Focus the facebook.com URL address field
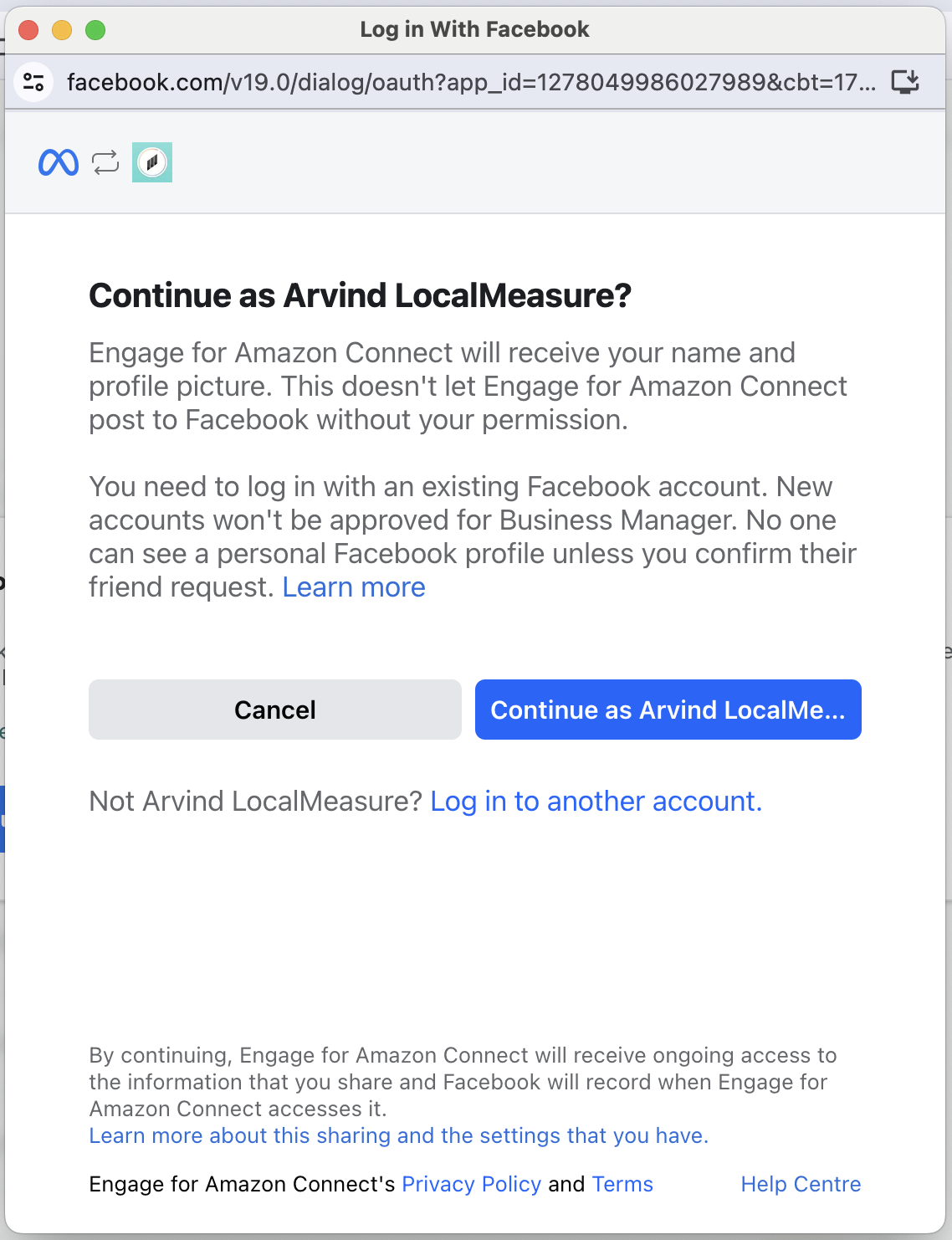This screenshot has height=1240, width=952. click(x=470, y=82)
